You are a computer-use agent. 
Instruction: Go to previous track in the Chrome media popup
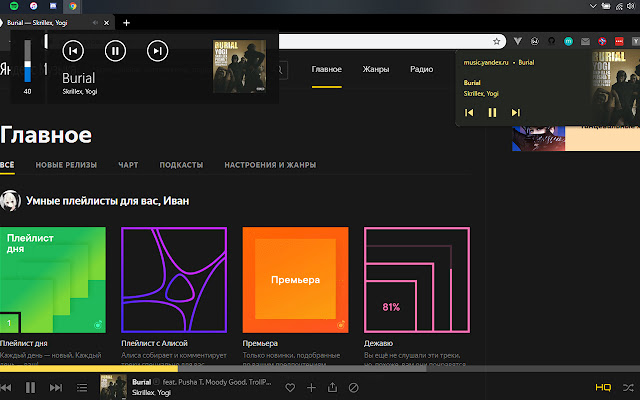[469, 113]
